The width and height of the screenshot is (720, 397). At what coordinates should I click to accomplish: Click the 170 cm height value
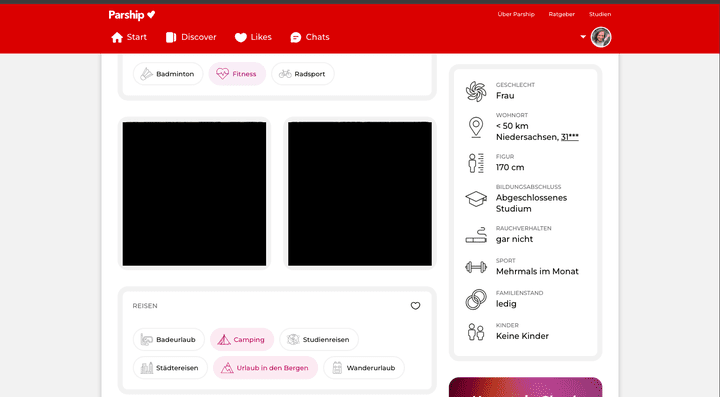(510, 168)
